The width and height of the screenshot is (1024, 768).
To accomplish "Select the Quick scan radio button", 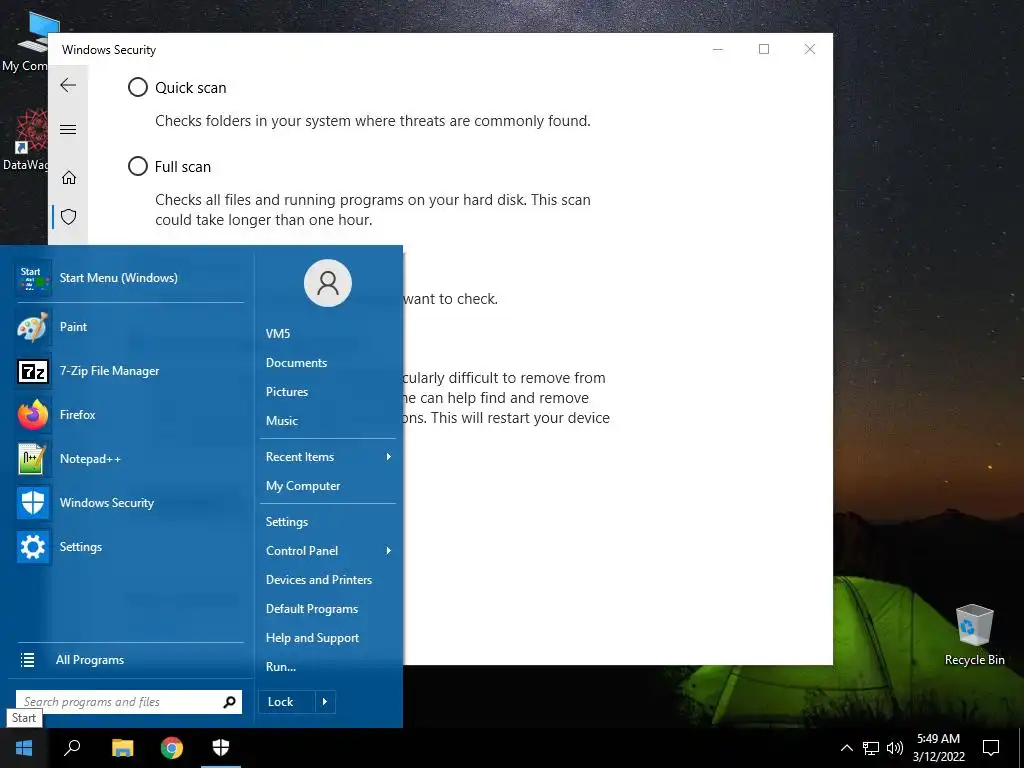I will (x=138, y=87).
